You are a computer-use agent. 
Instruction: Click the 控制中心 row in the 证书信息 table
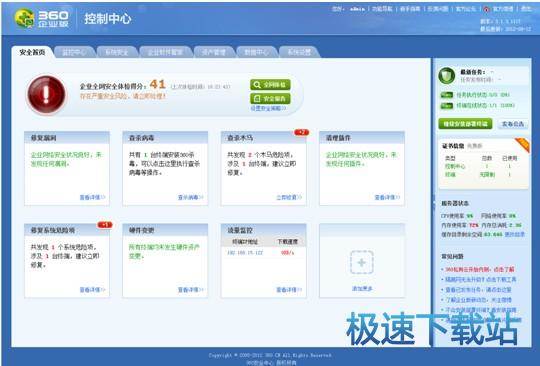482,166
